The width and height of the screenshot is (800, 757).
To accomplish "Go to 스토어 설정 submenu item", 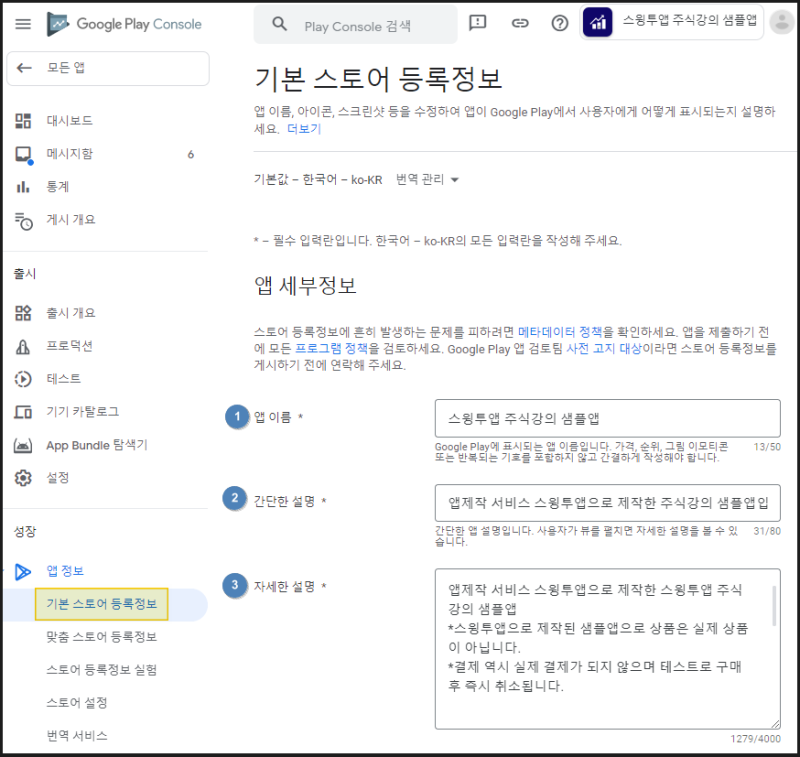I will coord(77,703).
